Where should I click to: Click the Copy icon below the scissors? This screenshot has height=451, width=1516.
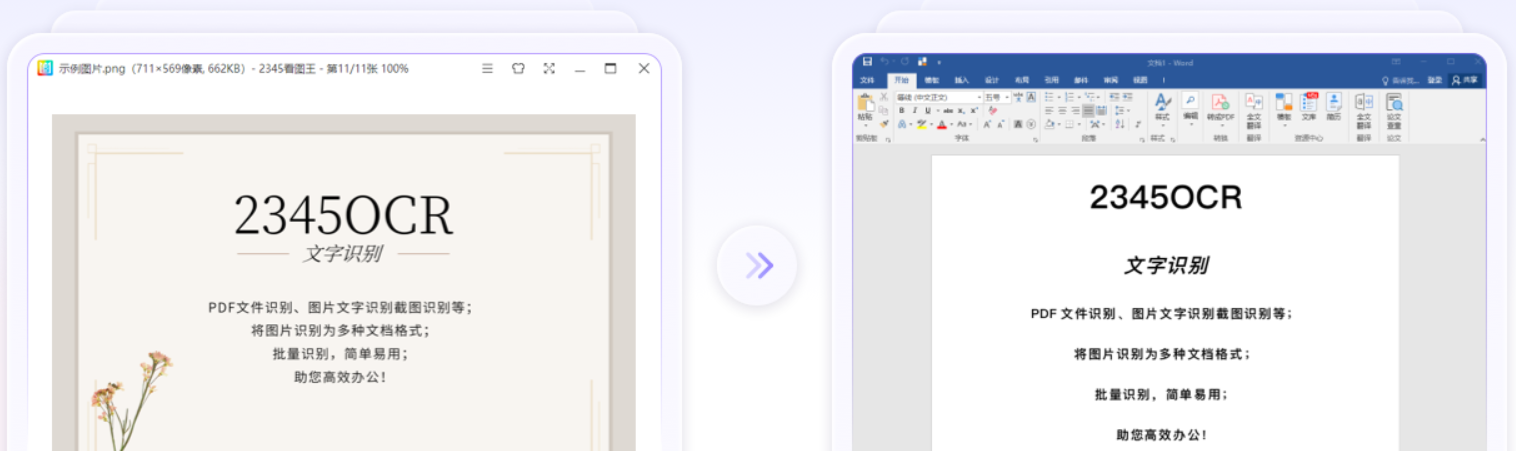(x=884, y=110)
